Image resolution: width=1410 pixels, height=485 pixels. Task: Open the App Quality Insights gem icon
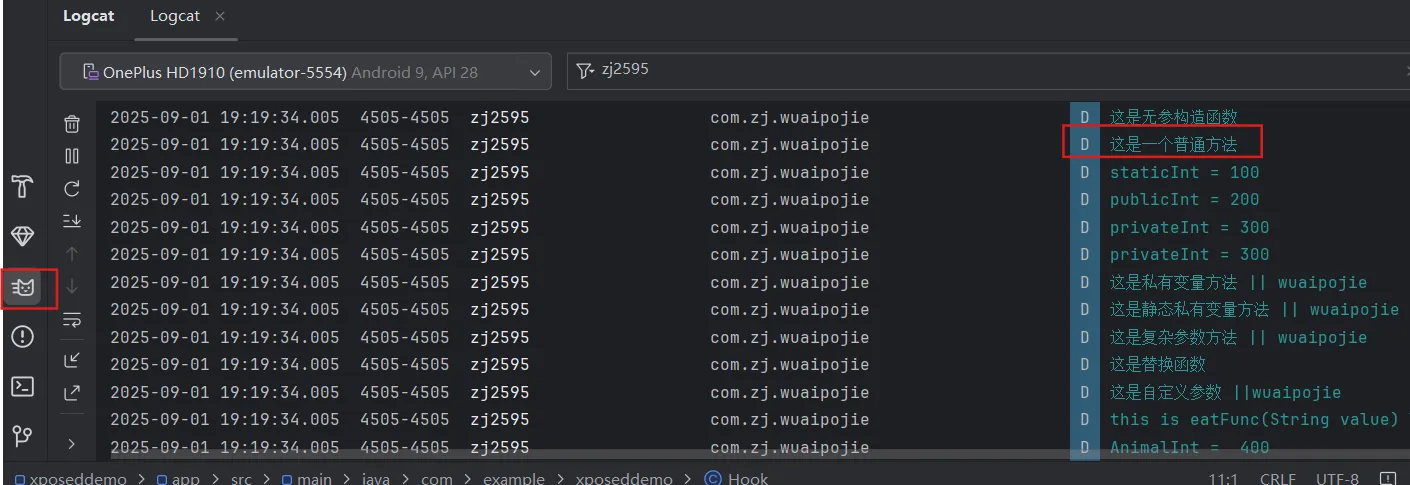pyautogui.click(x=22, y=236)
